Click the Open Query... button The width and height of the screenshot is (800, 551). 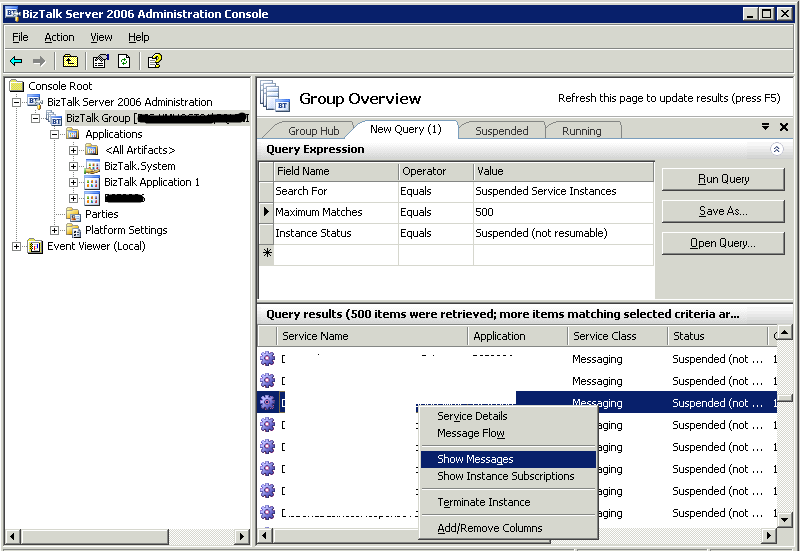point(723,243)
